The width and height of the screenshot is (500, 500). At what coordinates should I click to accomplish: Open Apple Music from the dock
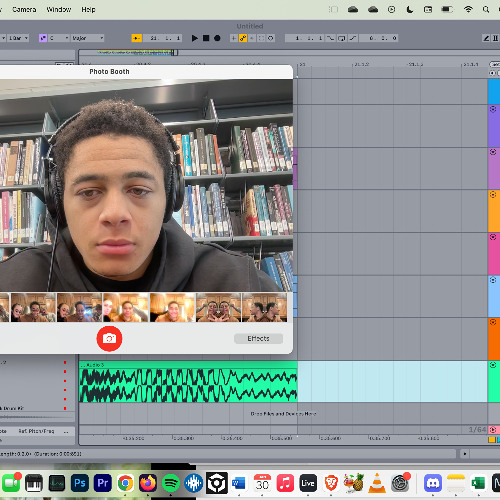coord(285,483)
